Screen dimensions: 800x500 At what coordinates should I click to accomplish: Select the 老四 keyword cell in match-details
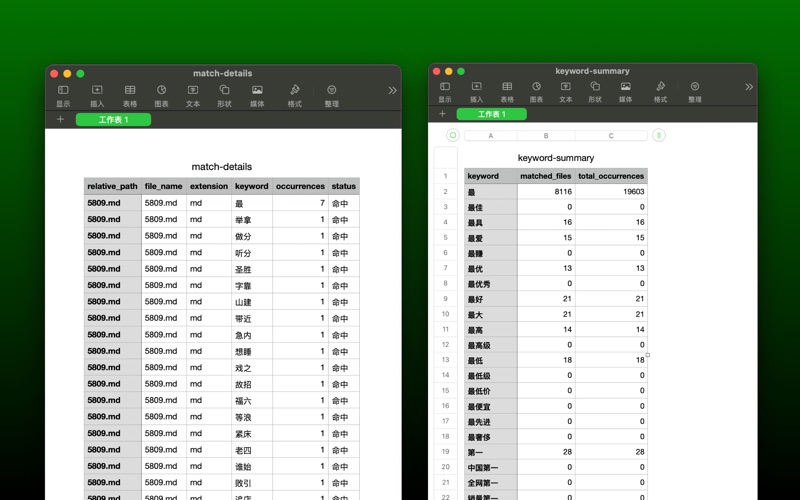pyautogui.click(x=252, y=449)
